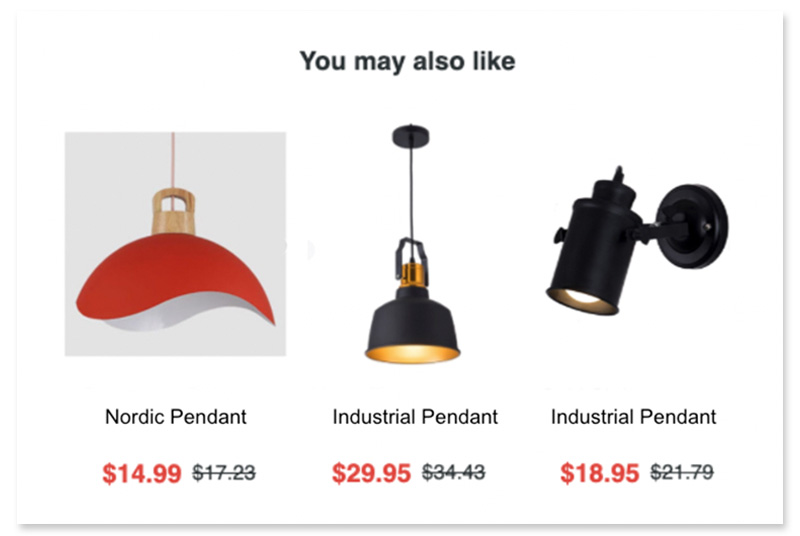Open the red Nordic Pendant product image
The height and width of the screenshot is (536, 800).
click(x=175, y=244)
